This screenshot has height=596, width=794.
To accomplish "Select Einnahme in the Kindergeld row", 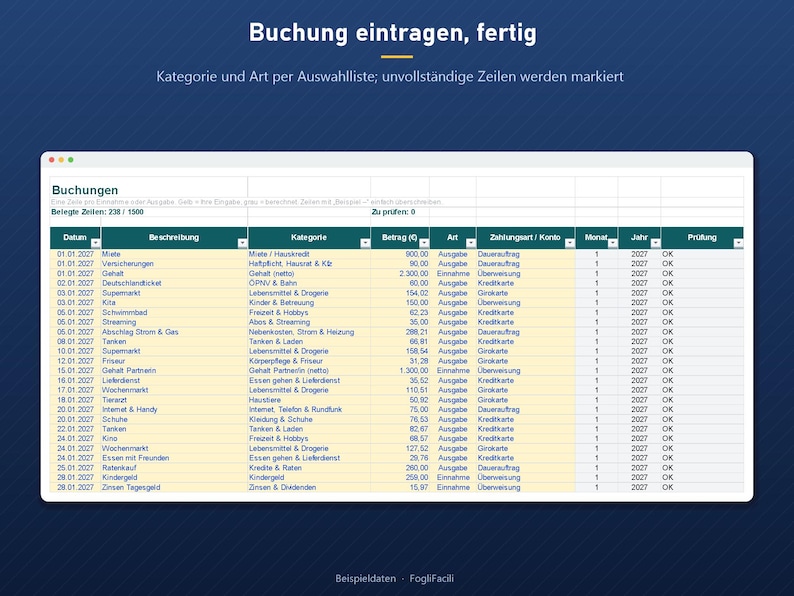I will point(453,478).
